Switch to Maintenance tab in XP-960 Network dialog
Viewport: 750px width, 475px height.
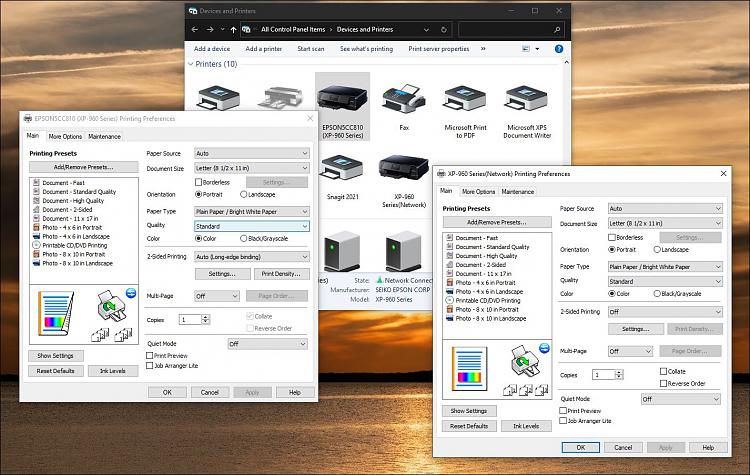[518, 191]
